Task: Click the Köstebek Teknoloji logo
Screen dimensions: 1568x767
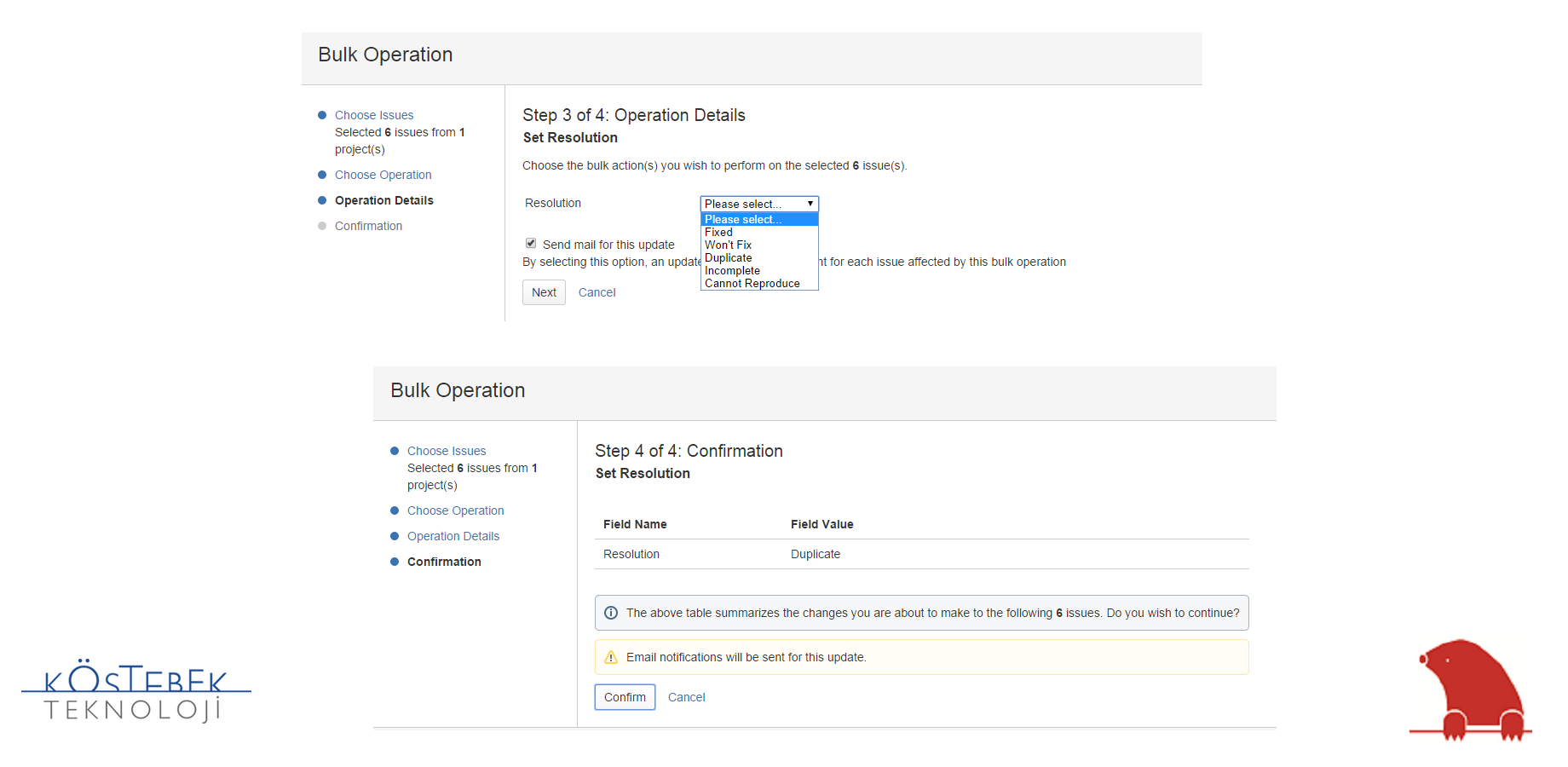Action: coord(136,690)
